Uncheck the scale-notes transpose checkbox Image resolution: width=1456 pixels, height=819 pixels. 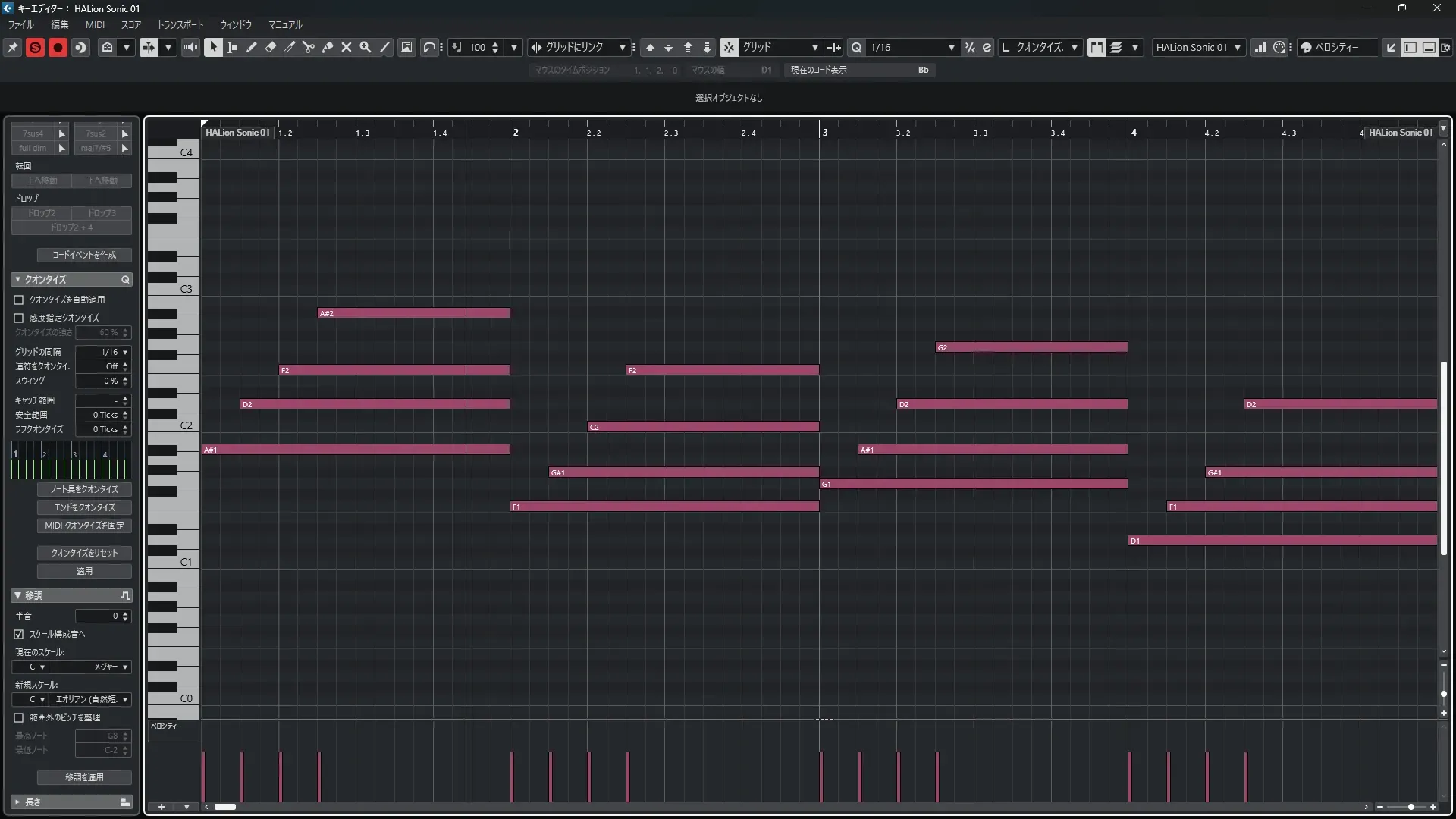(x=19, y=634)
